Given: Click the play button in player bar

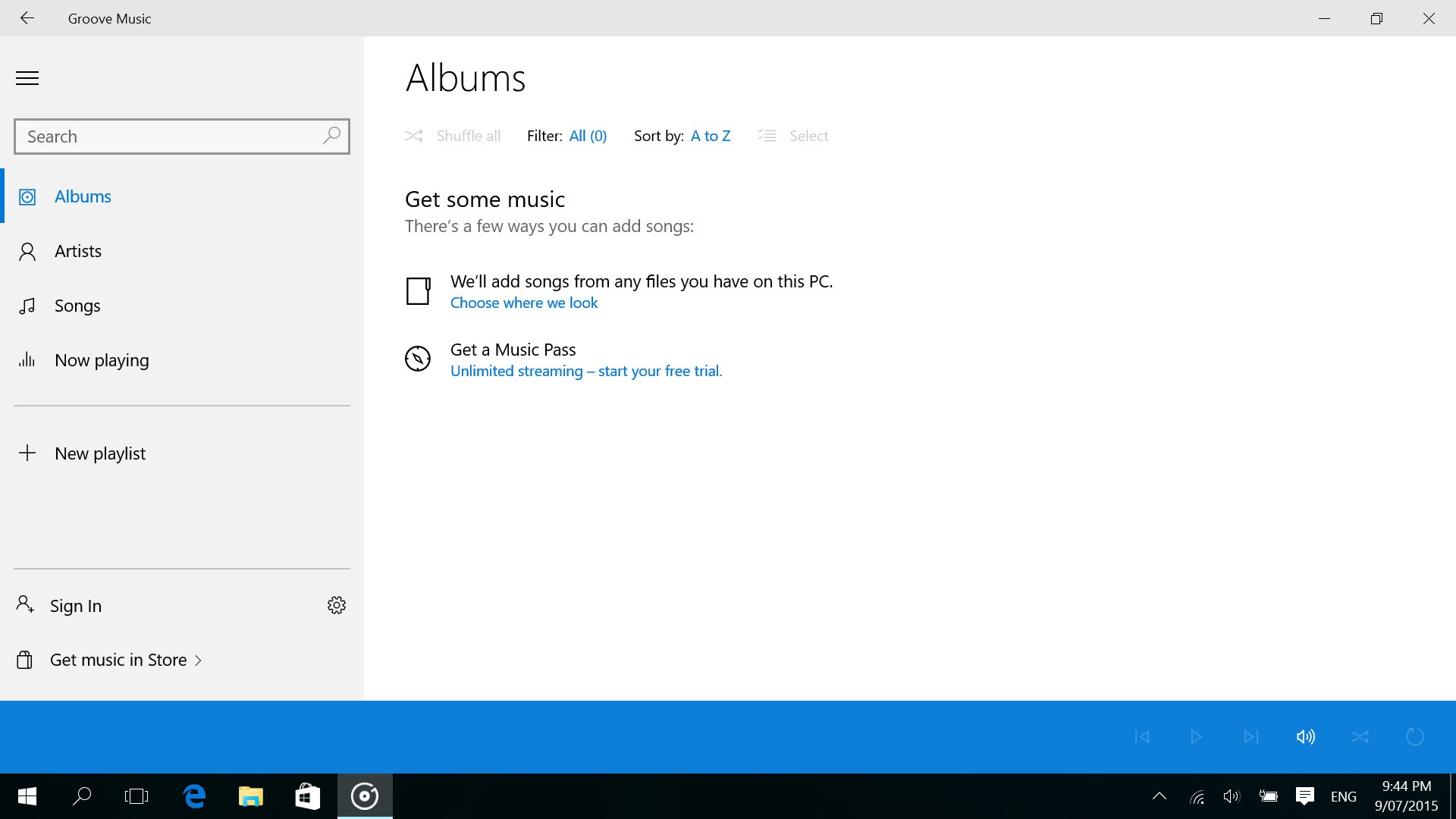Looking at the screenshot, I should [x=1196, y=736].
